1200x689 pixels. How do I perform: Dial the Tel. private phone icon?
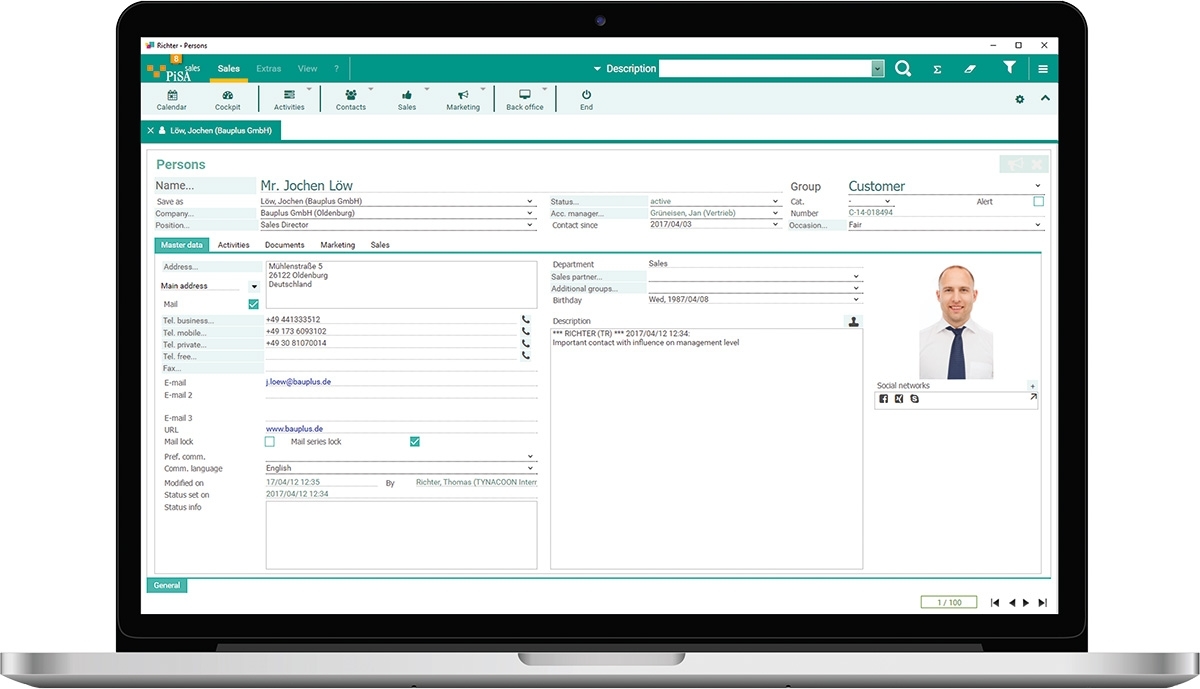(x=526, y=343)
